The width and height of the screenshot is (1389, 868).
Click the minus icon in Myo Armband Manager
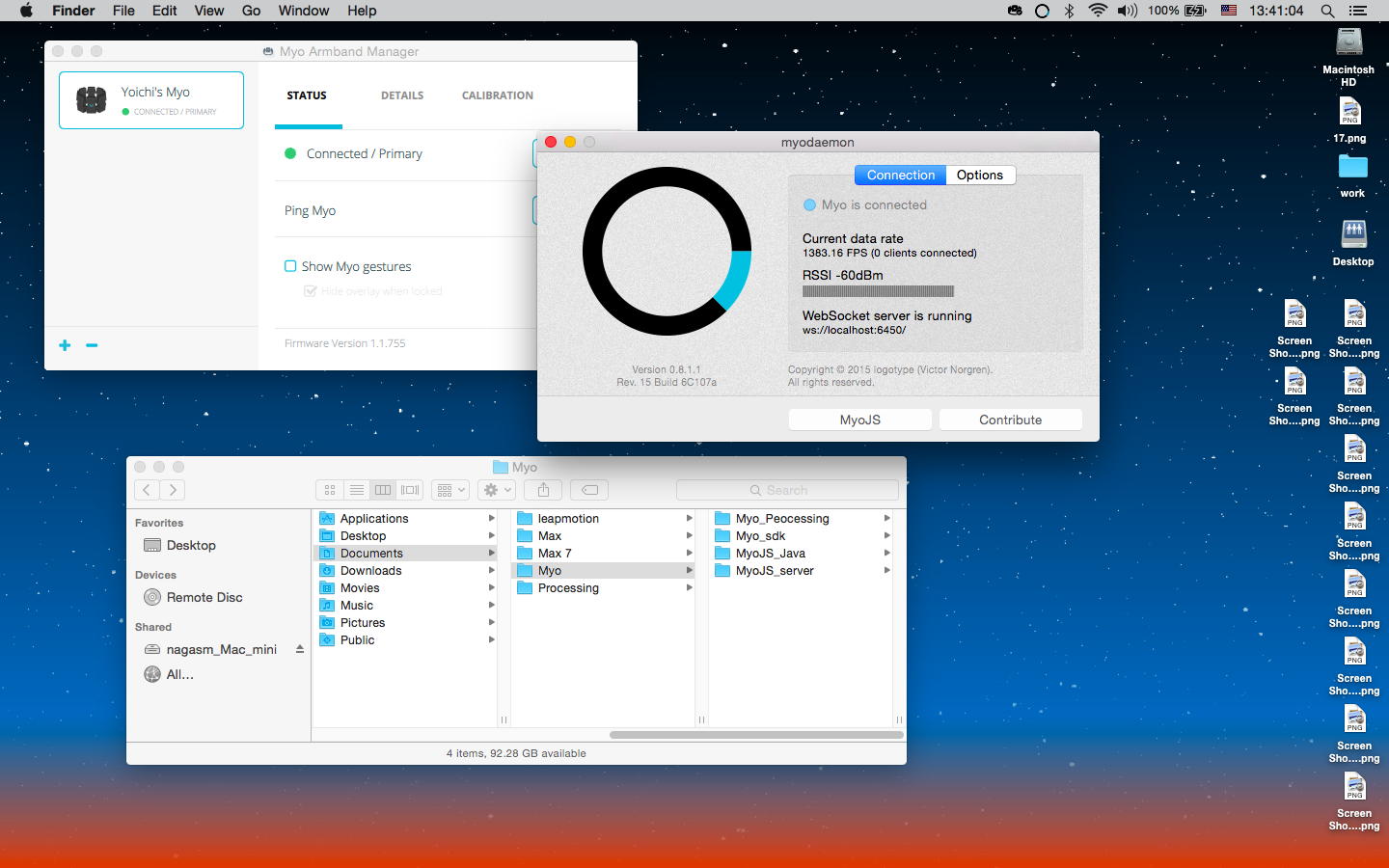pos(92,345)
